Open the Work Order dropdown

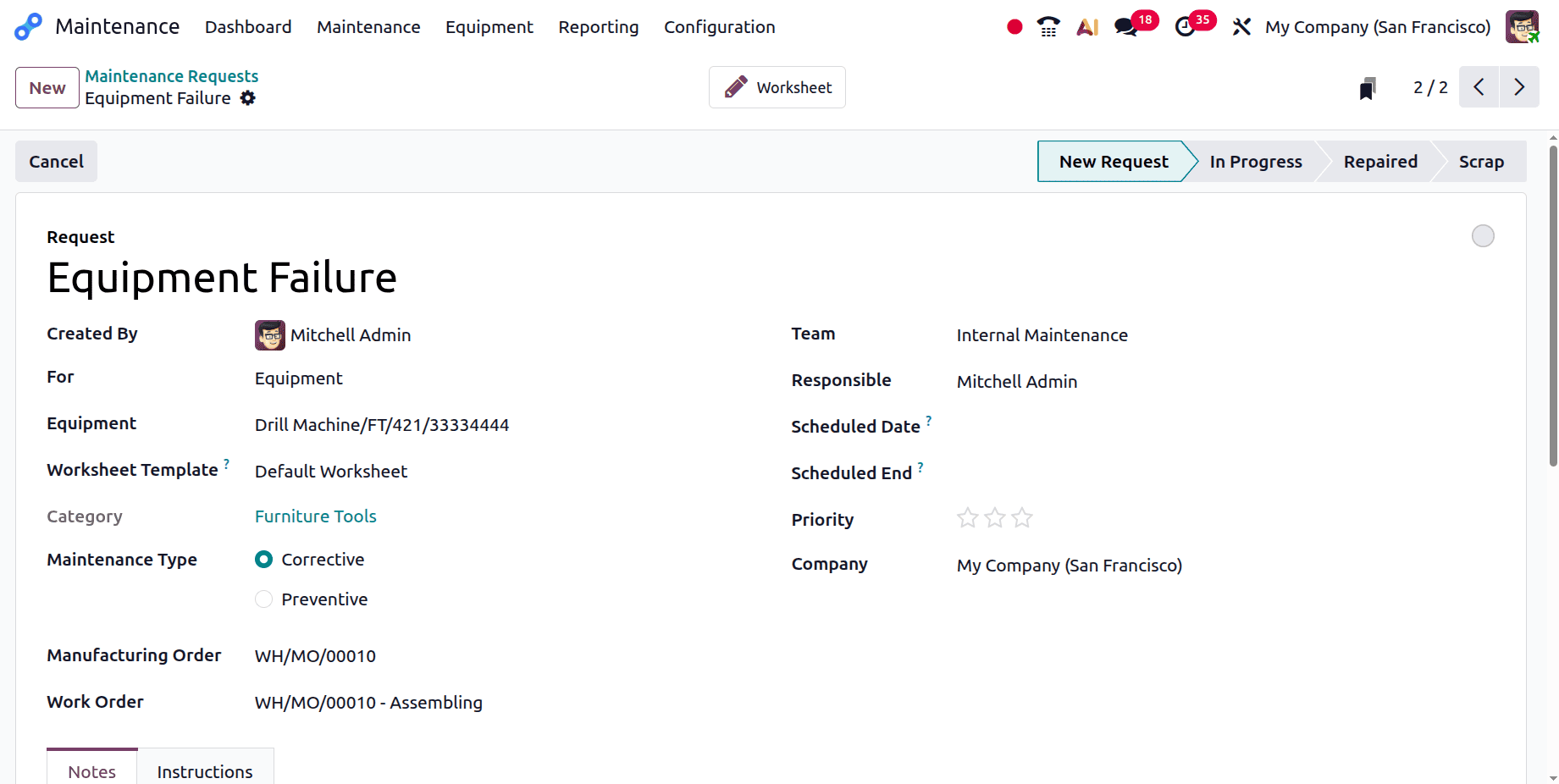[x=501, y=703]
